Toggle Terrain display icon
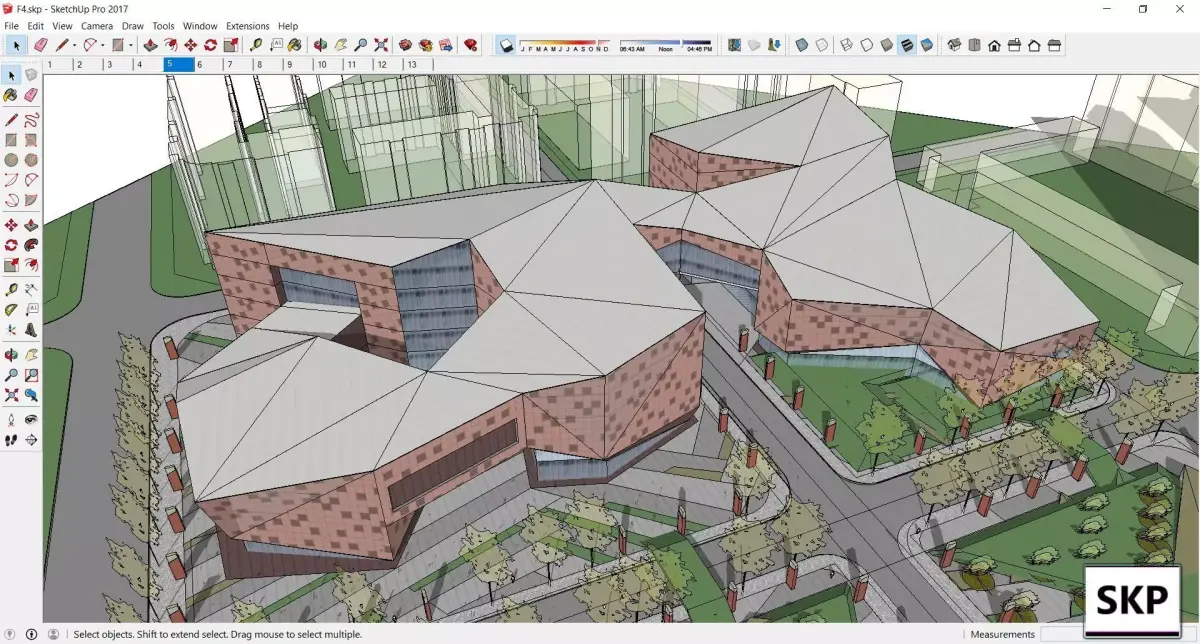The image size is (1200, 644). pos(754,45)
